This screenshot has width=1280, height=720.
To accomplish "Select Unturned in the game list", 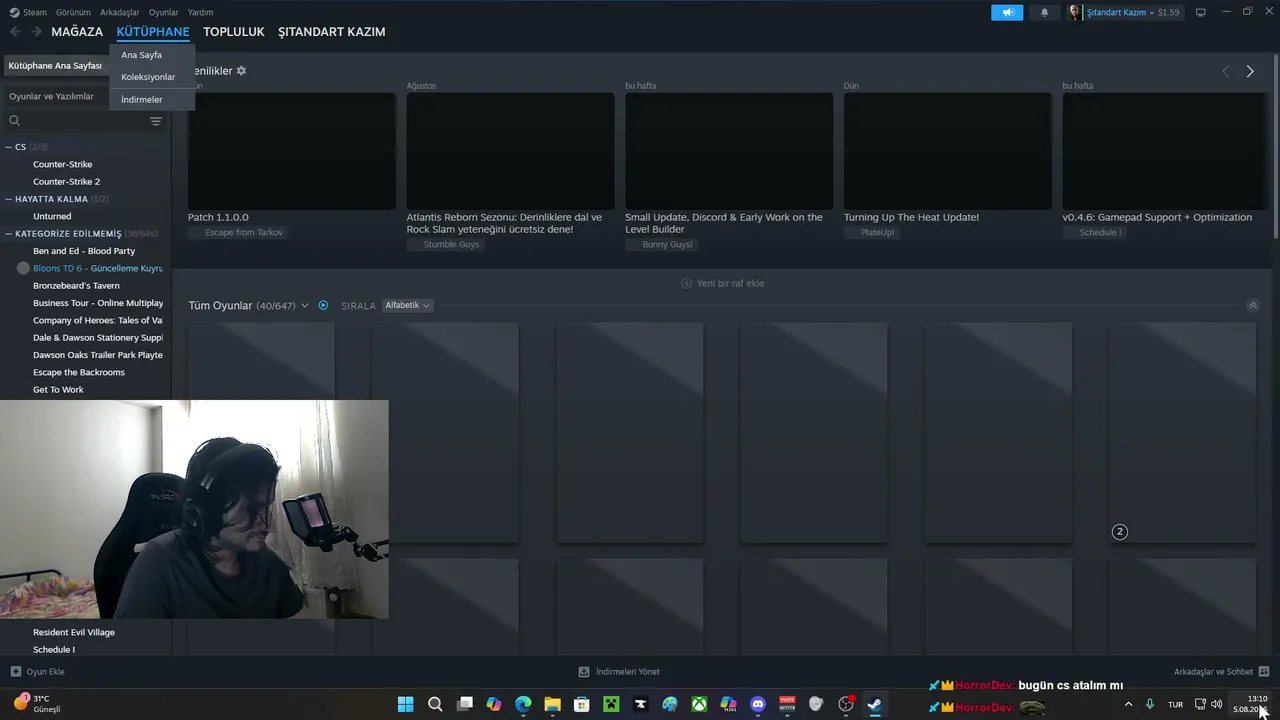I will click(52, 216).
